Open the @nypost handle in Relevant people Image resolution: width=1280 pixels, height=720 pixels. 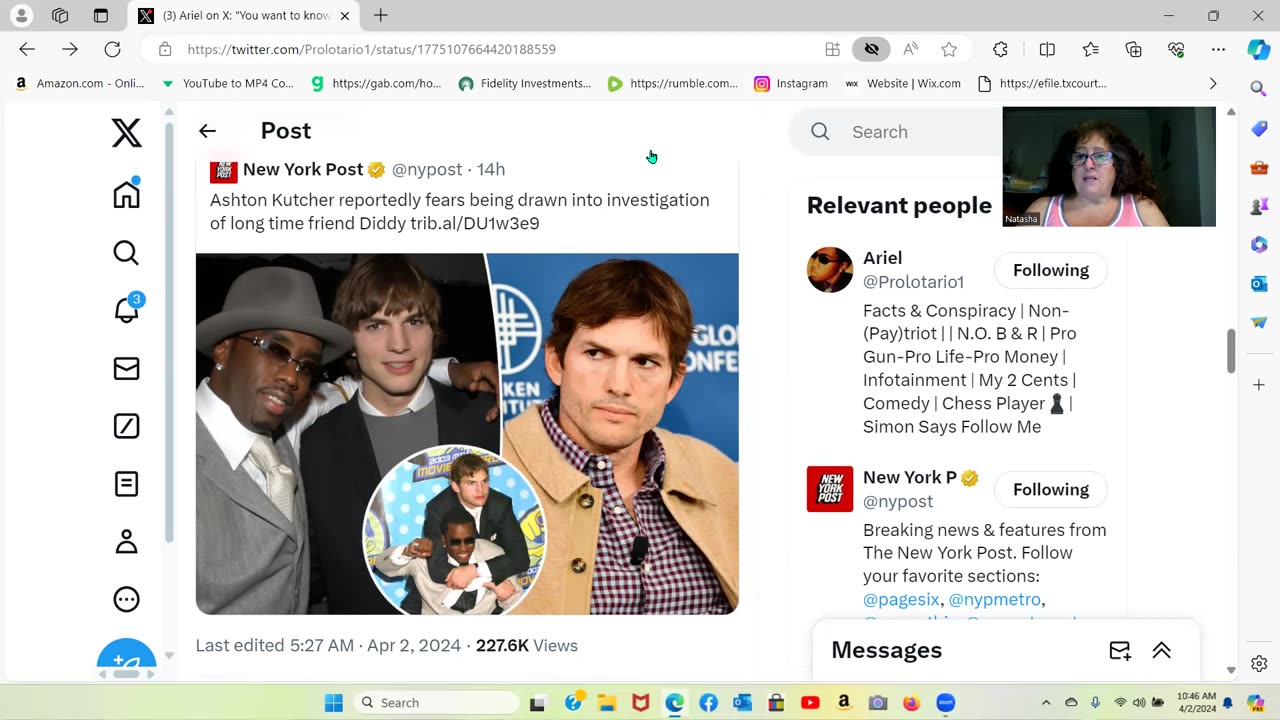(x=898, y=501)
